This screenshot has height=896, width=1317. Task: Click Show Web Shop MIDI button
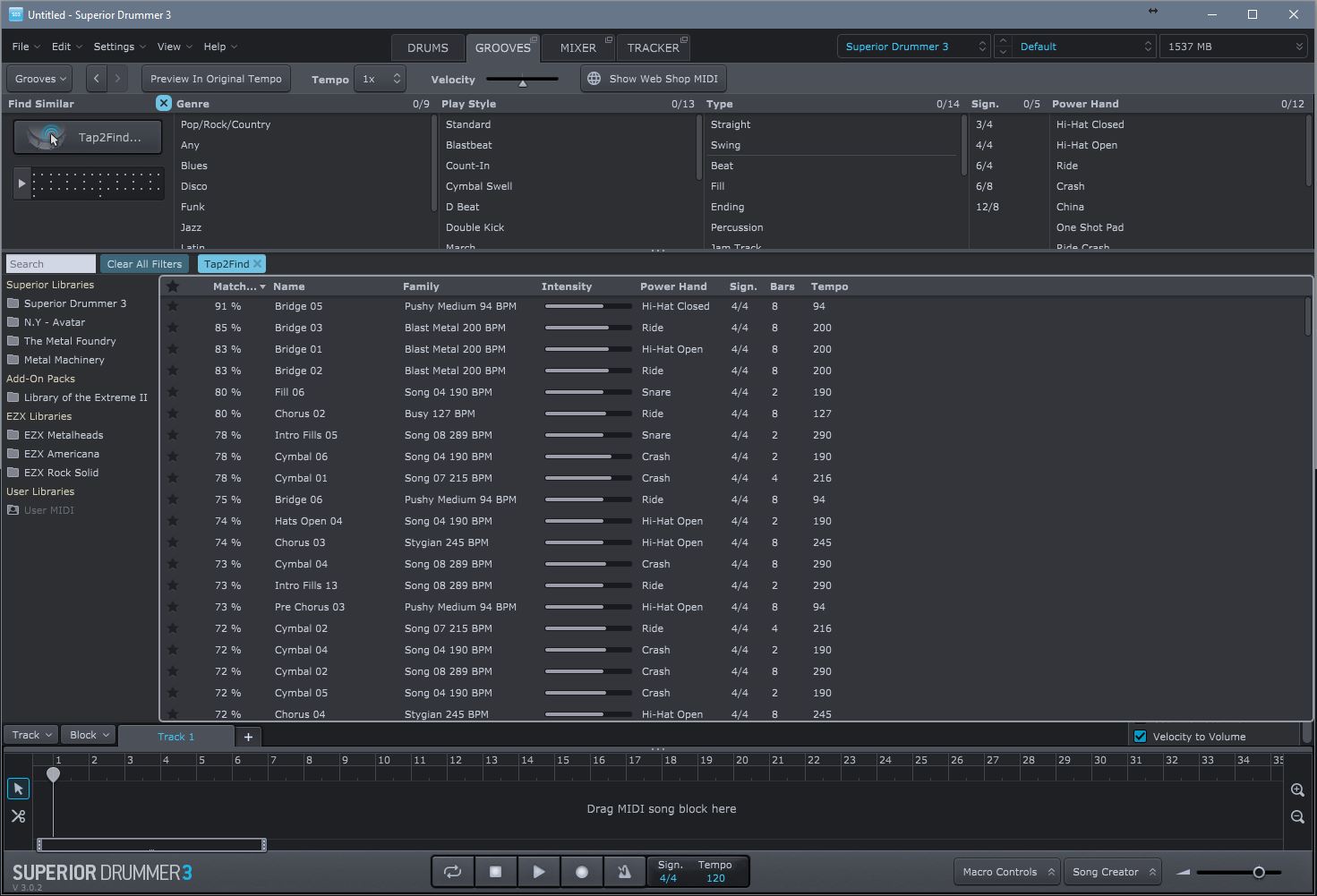[653, 79]
